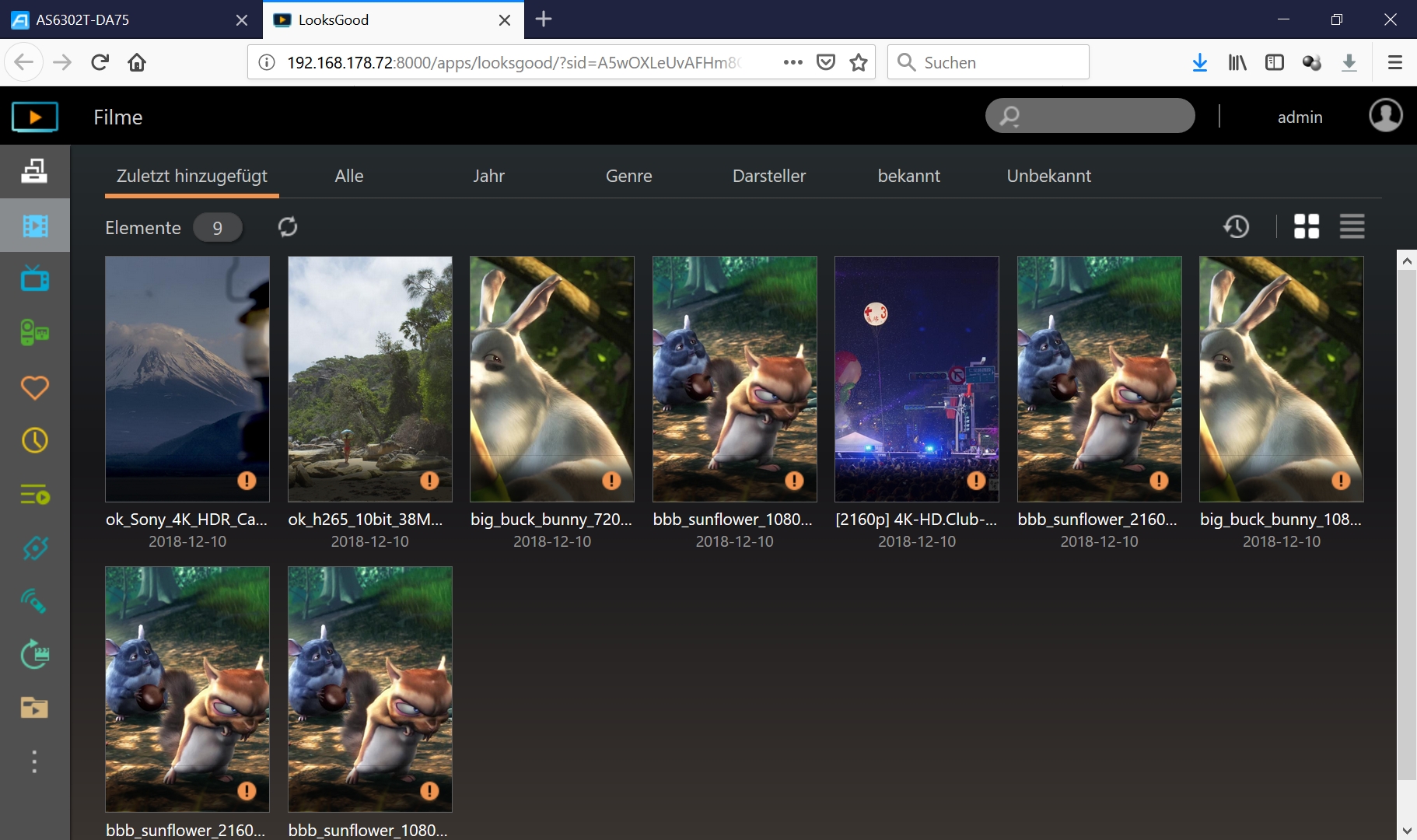
Task: Open the ok_Sony_4K_HDR_Ca... title link
Action: [187, 519]
